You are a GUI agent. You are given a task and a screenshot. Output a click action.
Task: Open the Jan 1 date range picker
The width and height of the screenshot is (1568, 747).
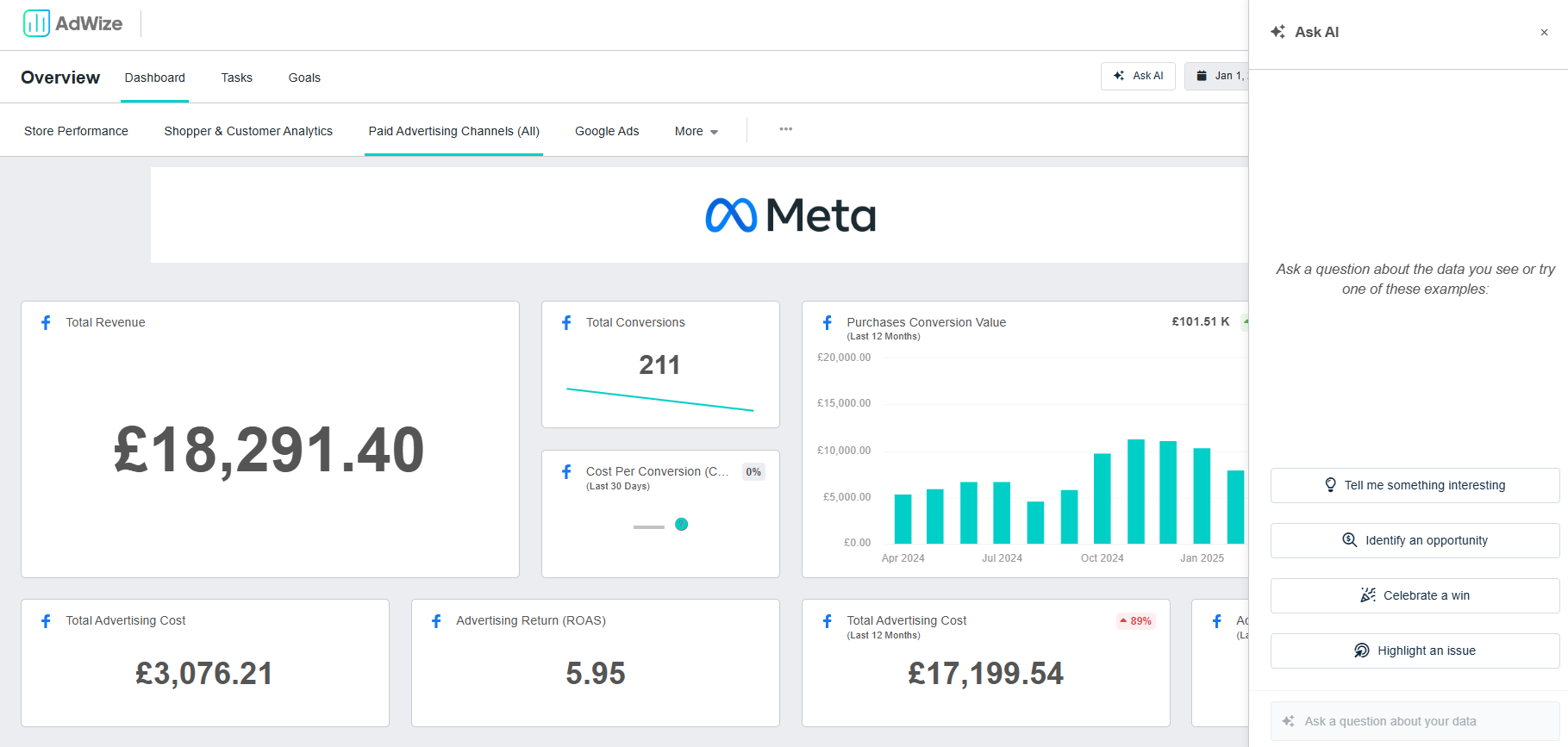[x=1217, y=76]
